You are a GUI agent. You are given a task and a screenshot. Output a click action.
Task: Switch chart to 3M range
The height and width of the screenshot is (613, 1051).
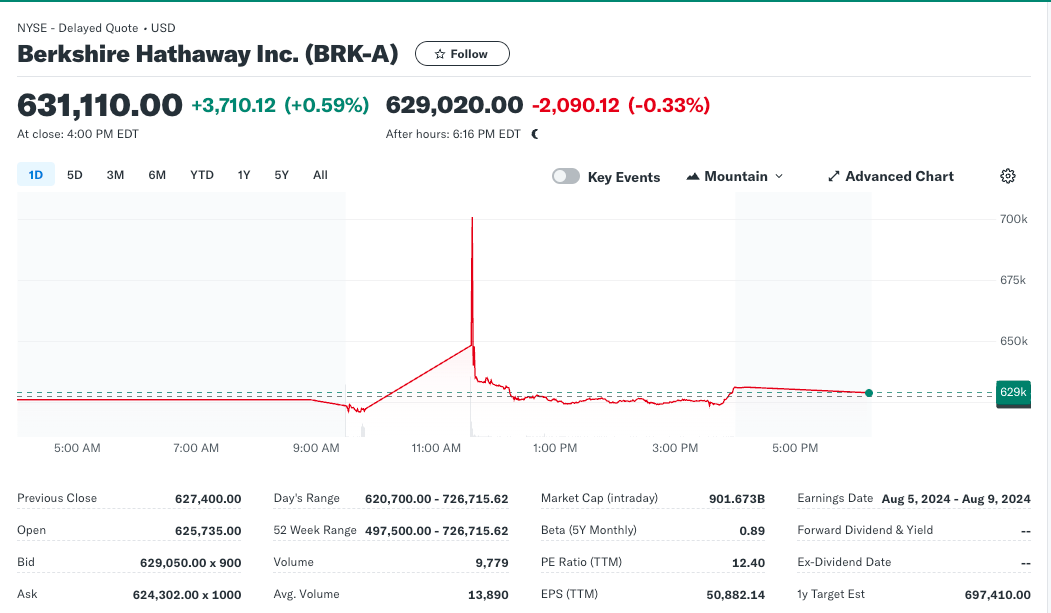[x=115, y=175]
